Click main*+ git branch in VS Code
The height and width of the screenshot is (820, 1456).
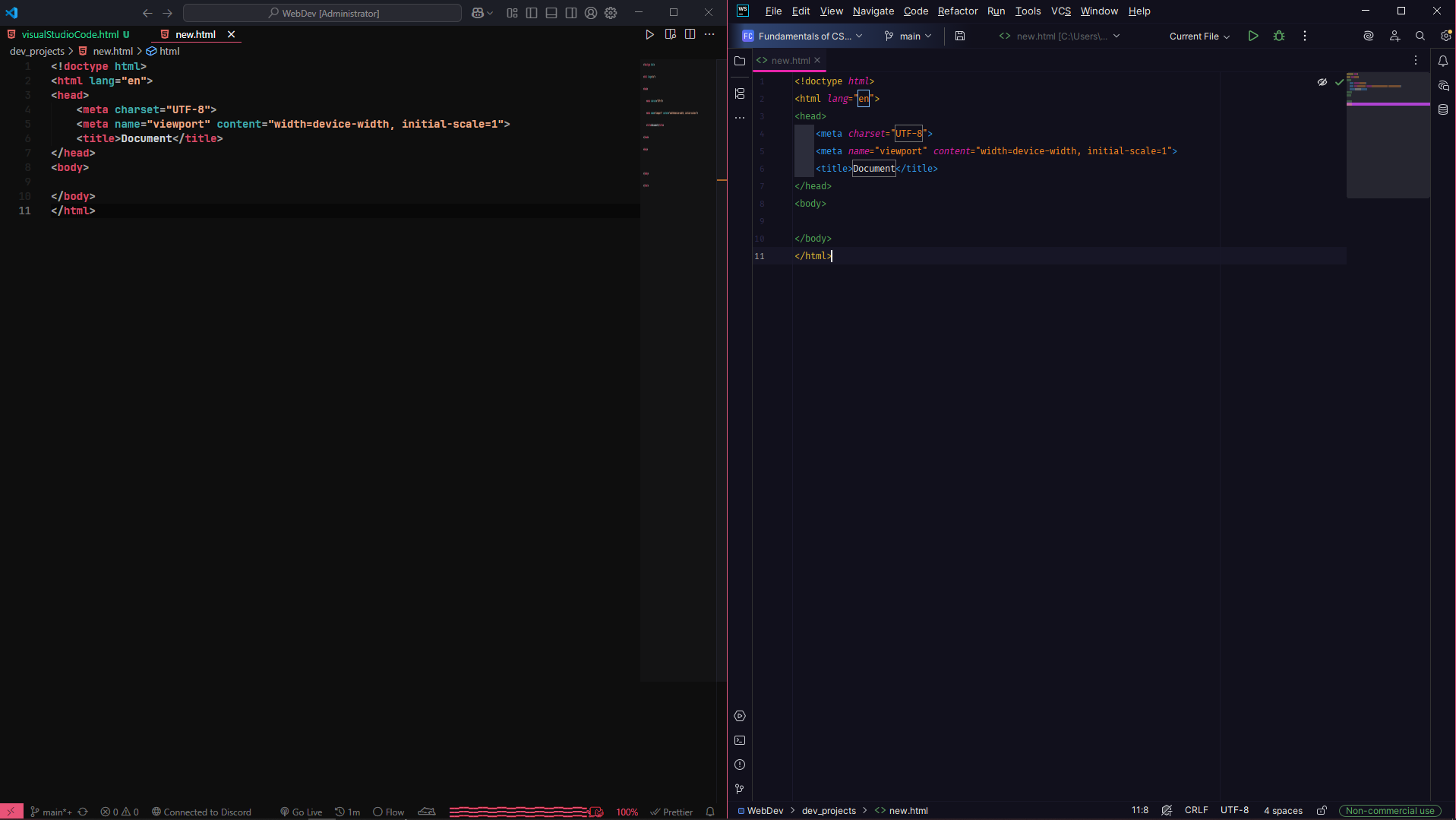51,812
